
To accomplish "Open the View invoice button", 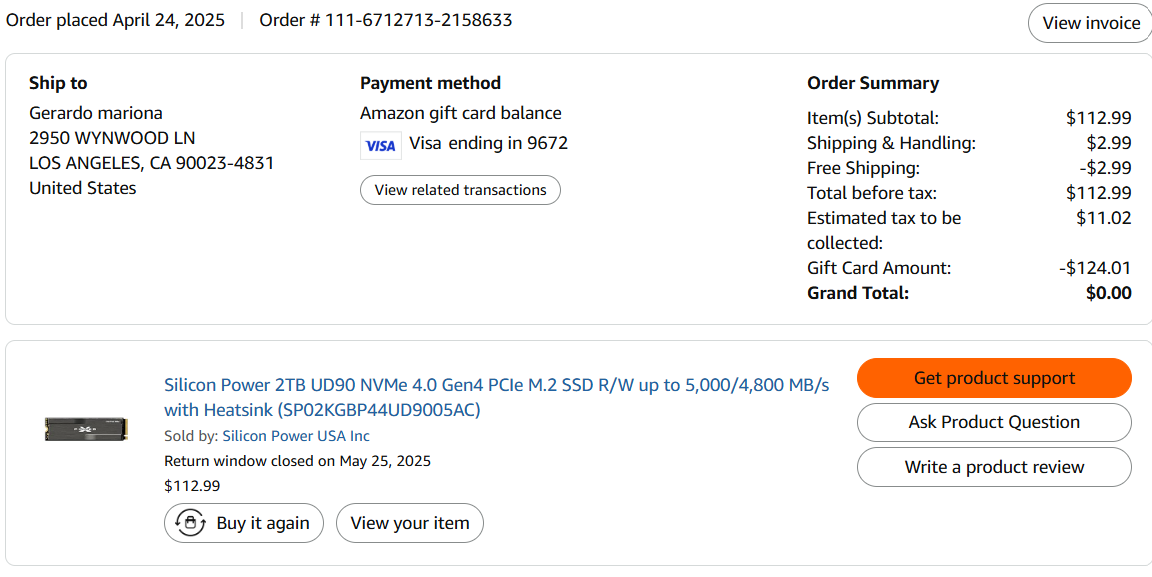I will click(1090, 23).
